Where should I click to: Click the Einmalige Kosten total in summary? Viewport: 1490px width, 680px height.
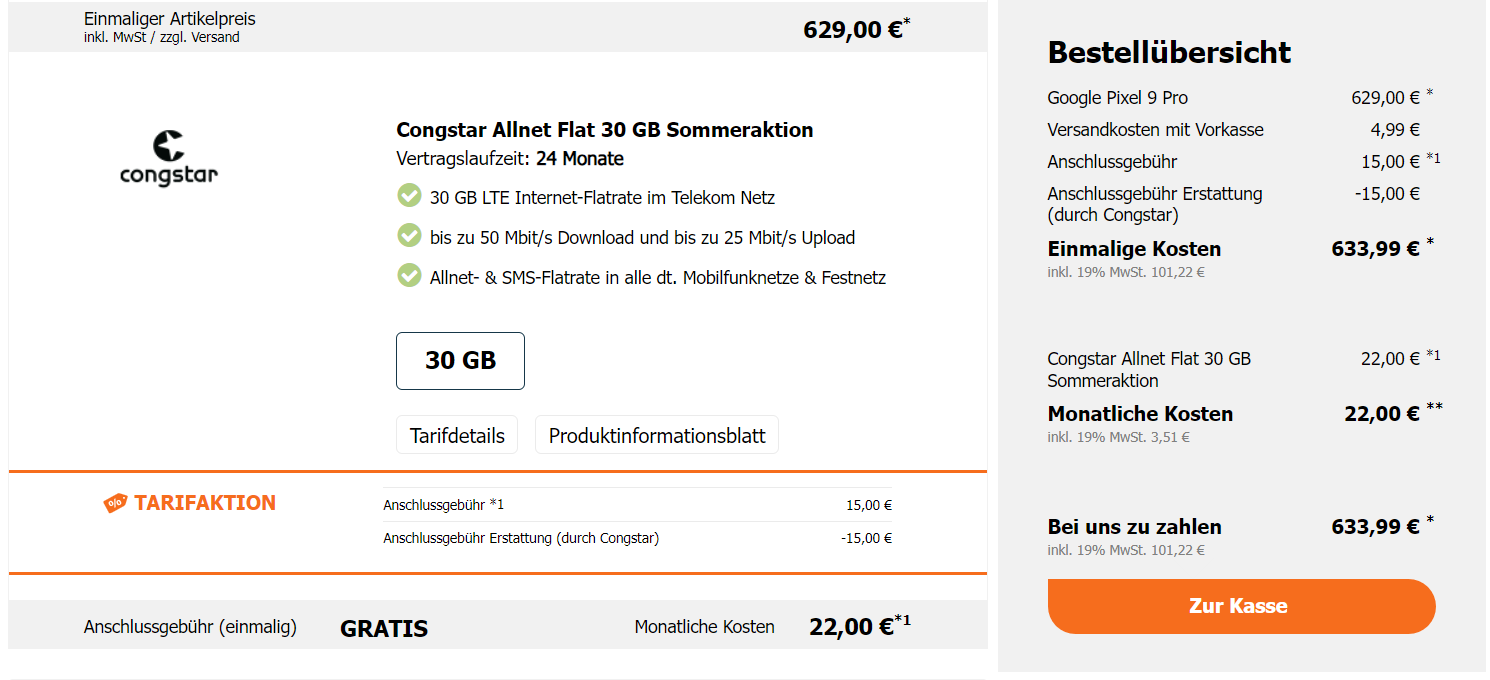(1375, 249)
